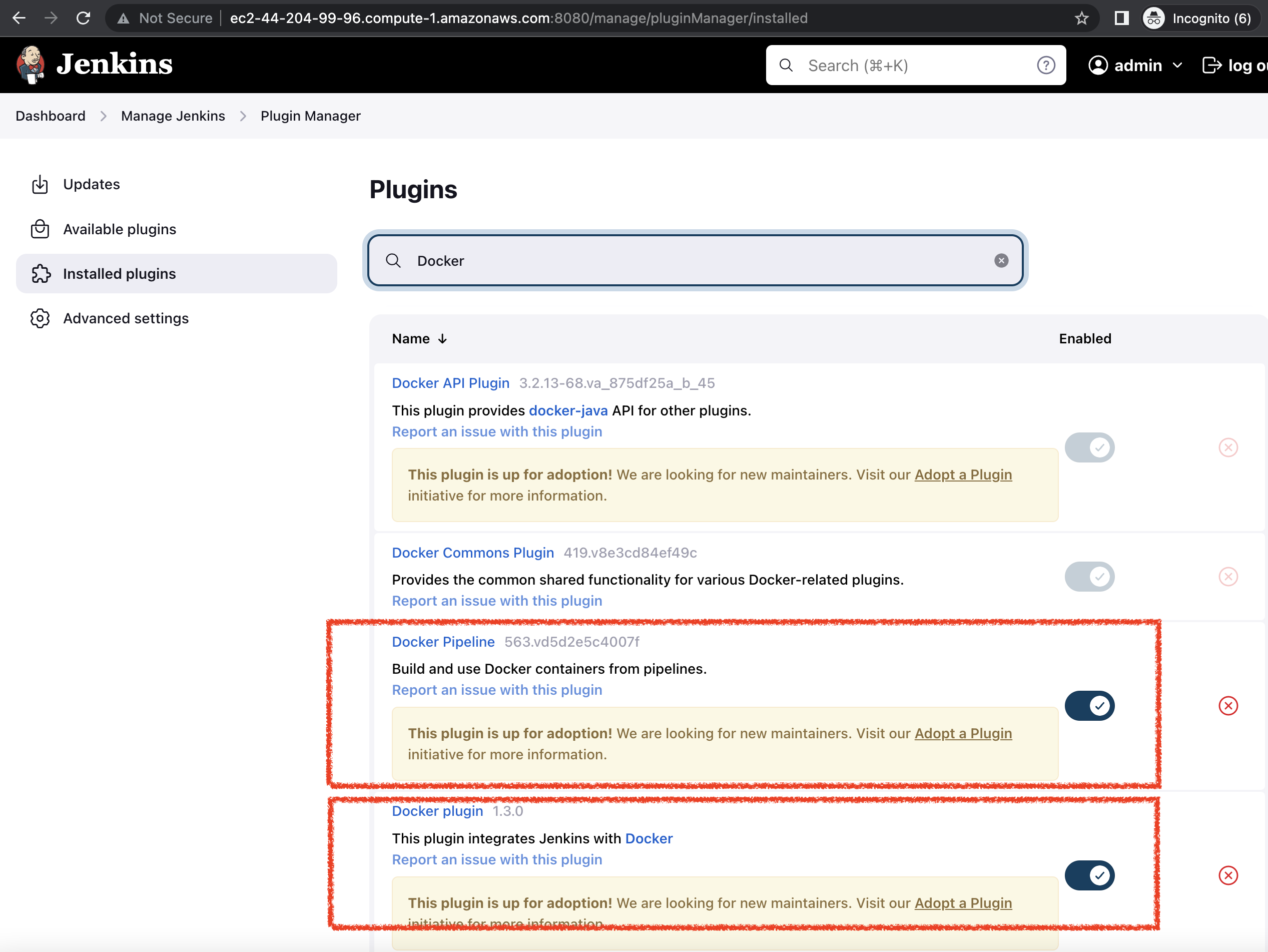
Task: Toggle Docker Commons Plugin enabled switch
Action: pos(1089,577)
